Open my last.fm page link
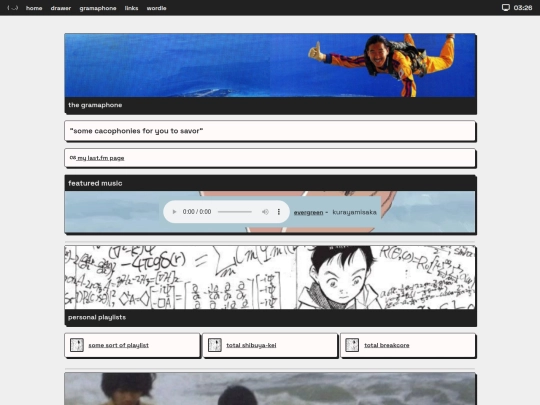 pyautogui.click(x=101, y=158)
